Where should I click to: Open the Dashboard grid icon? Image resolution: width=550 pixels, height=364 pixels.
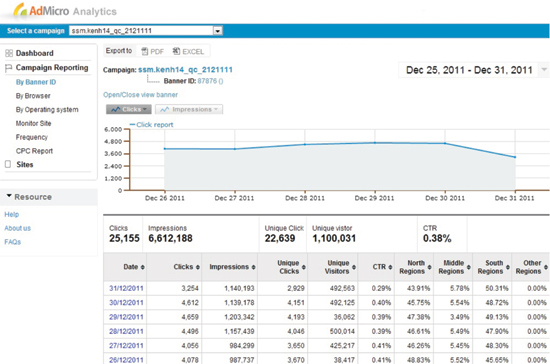click(9, 53)
